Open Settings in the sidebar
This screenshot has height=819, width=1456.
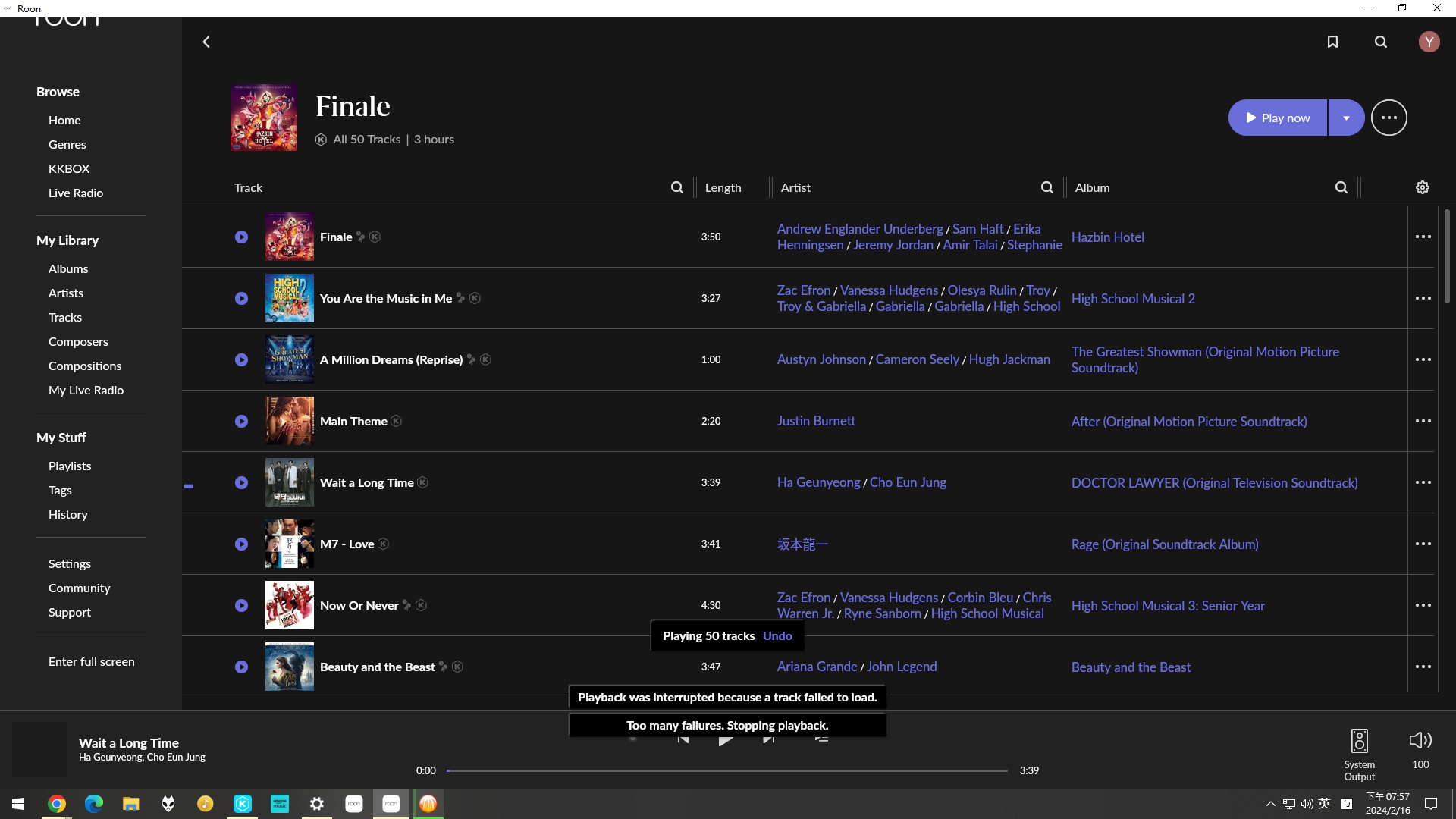pyautogui.click(x=70, y=563)
